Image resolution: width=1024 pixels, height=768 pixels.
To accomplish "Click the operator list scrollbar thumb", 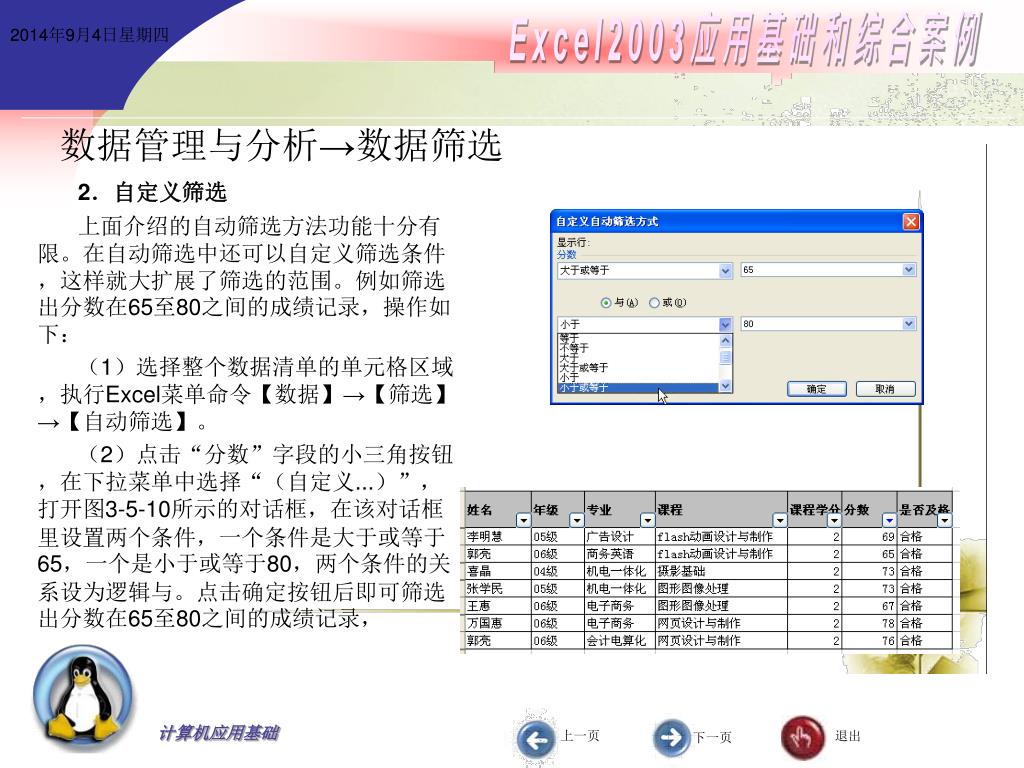I will coord(726,357).
